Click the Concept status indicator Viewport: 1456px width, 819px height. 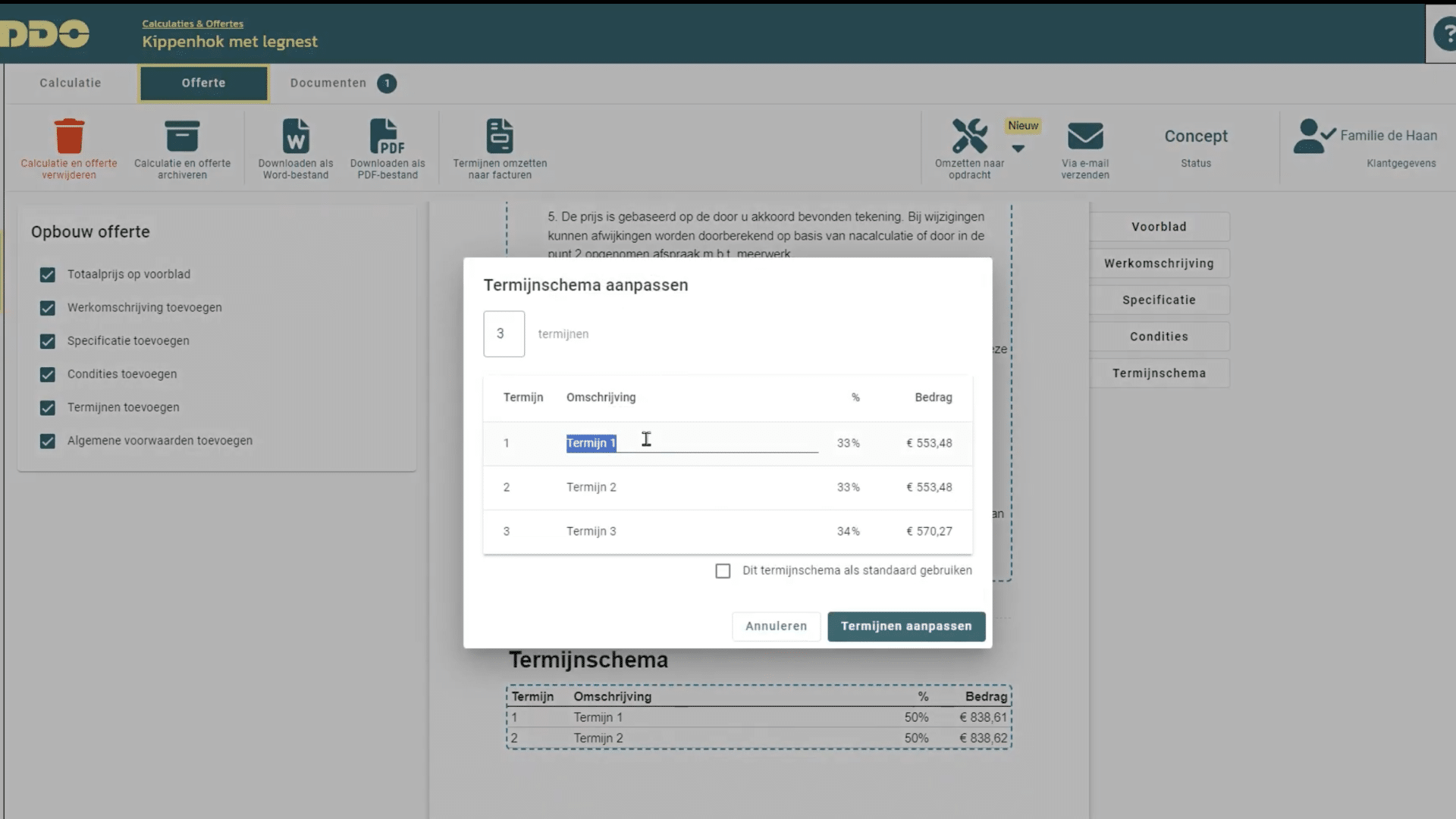click(x=1196, y=136)
